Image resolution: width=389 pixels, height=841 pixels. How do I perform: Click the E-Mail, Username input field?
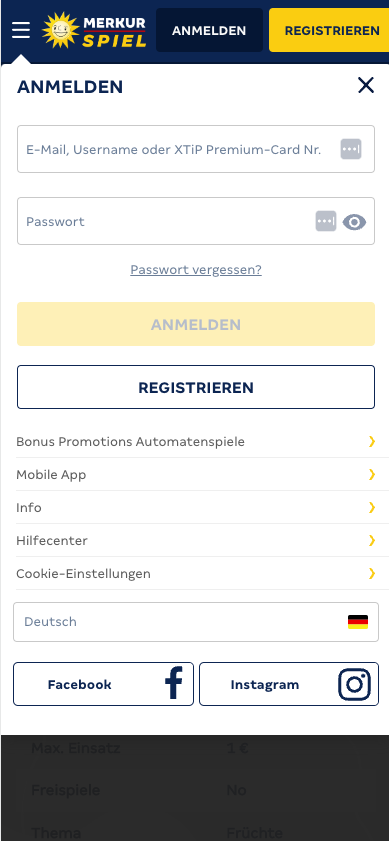click(x=196, y=149)
